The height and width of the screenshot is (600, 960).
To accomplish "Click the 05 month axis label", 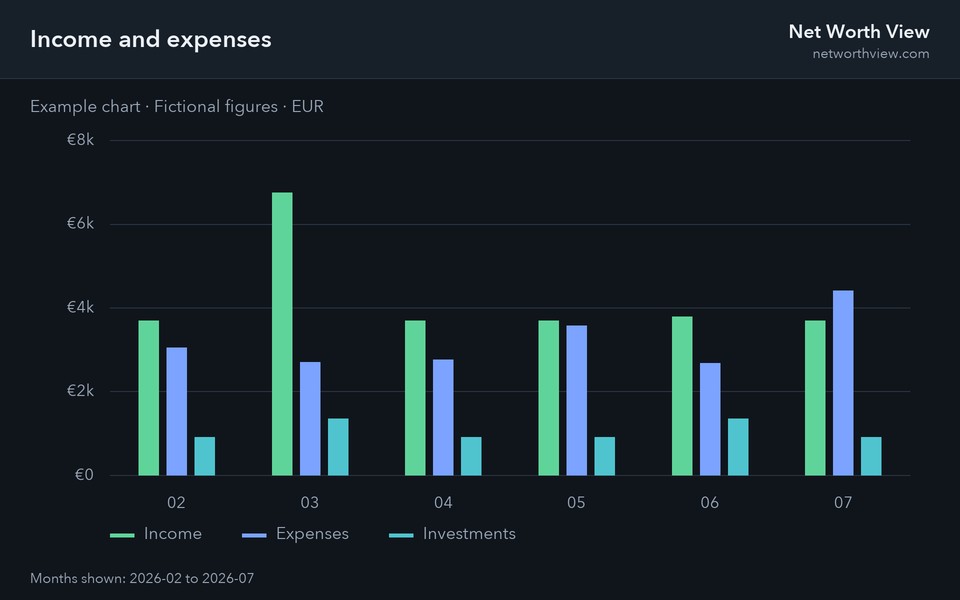I will 576,503.
